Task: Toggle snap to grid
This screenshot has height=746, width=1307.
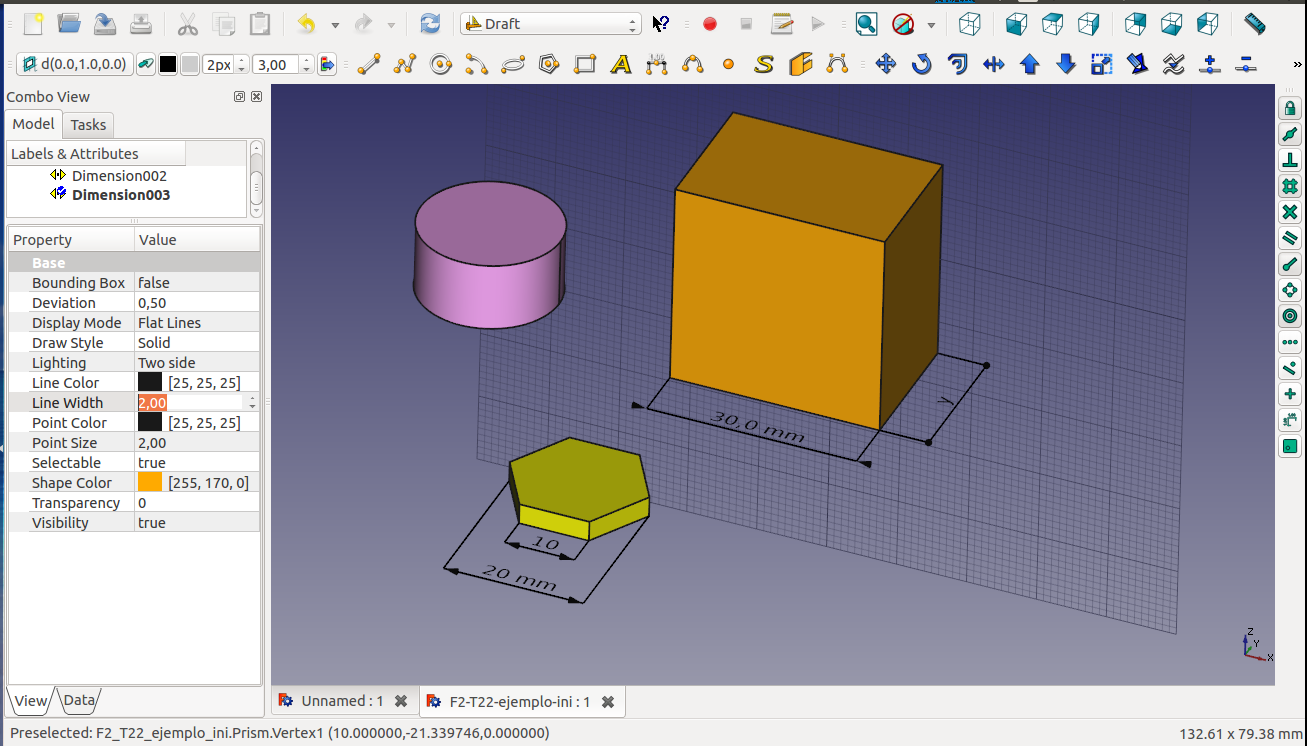Action: click(1290, 186)
